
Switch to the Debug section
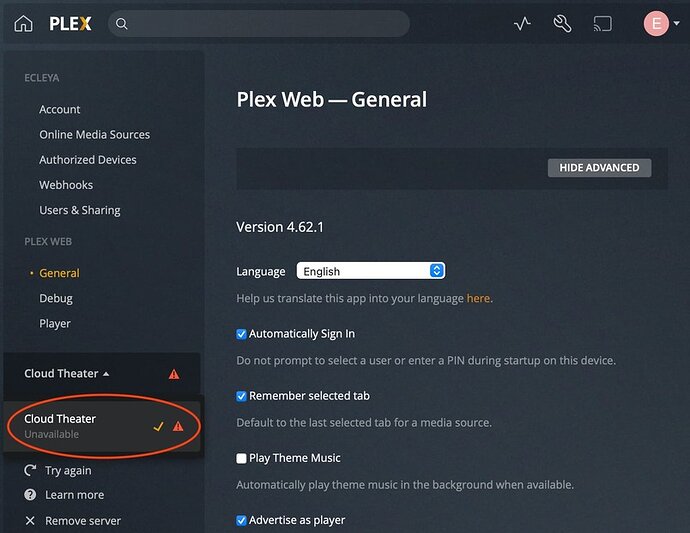point(56,298)
